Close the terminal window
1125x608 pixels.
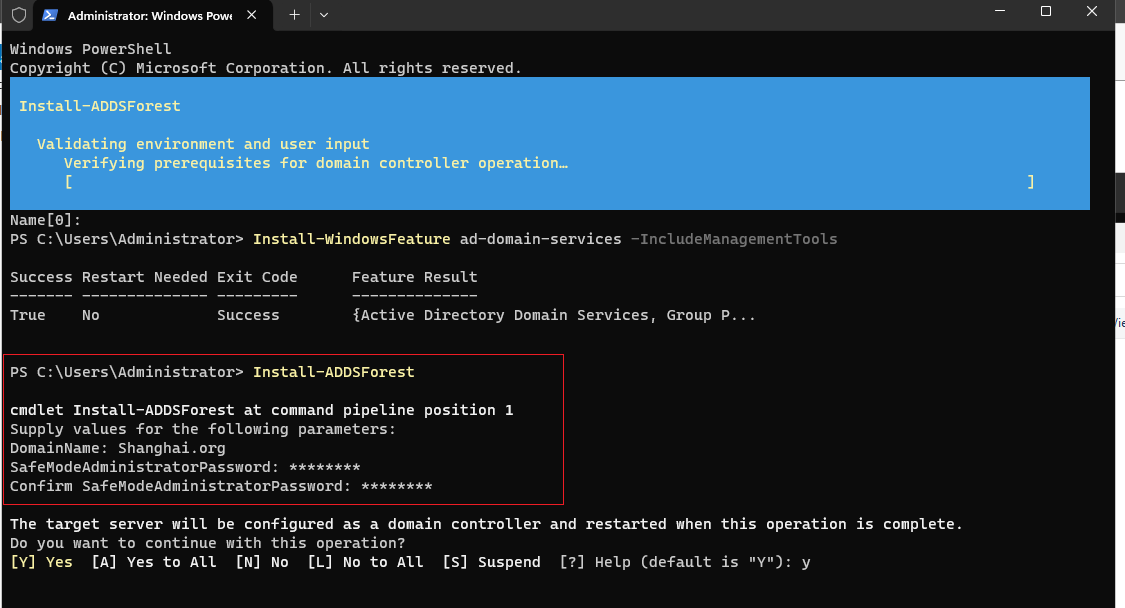point(1091,11)
